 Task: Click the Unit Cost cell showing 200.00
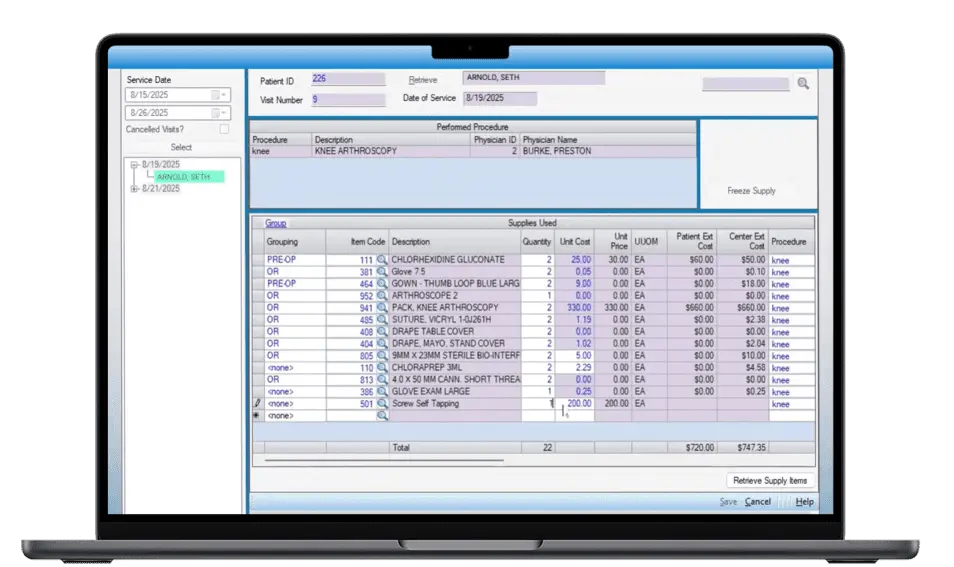pos(575,403)
